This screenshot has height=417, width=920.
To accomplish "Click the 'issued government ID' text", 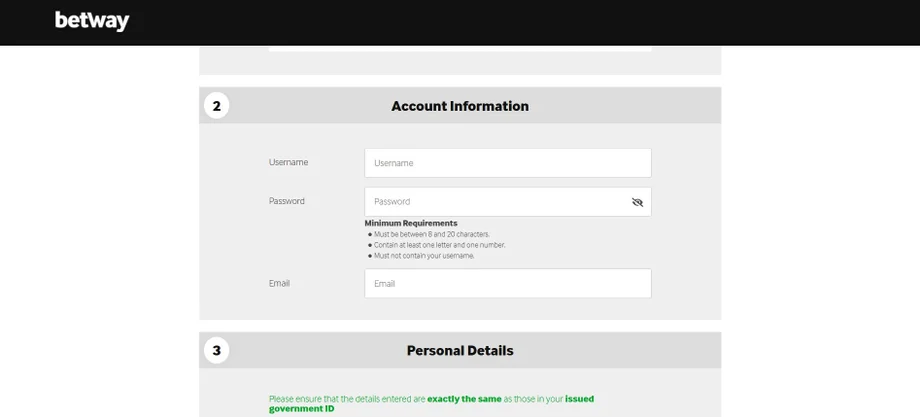I will [431, 404].
